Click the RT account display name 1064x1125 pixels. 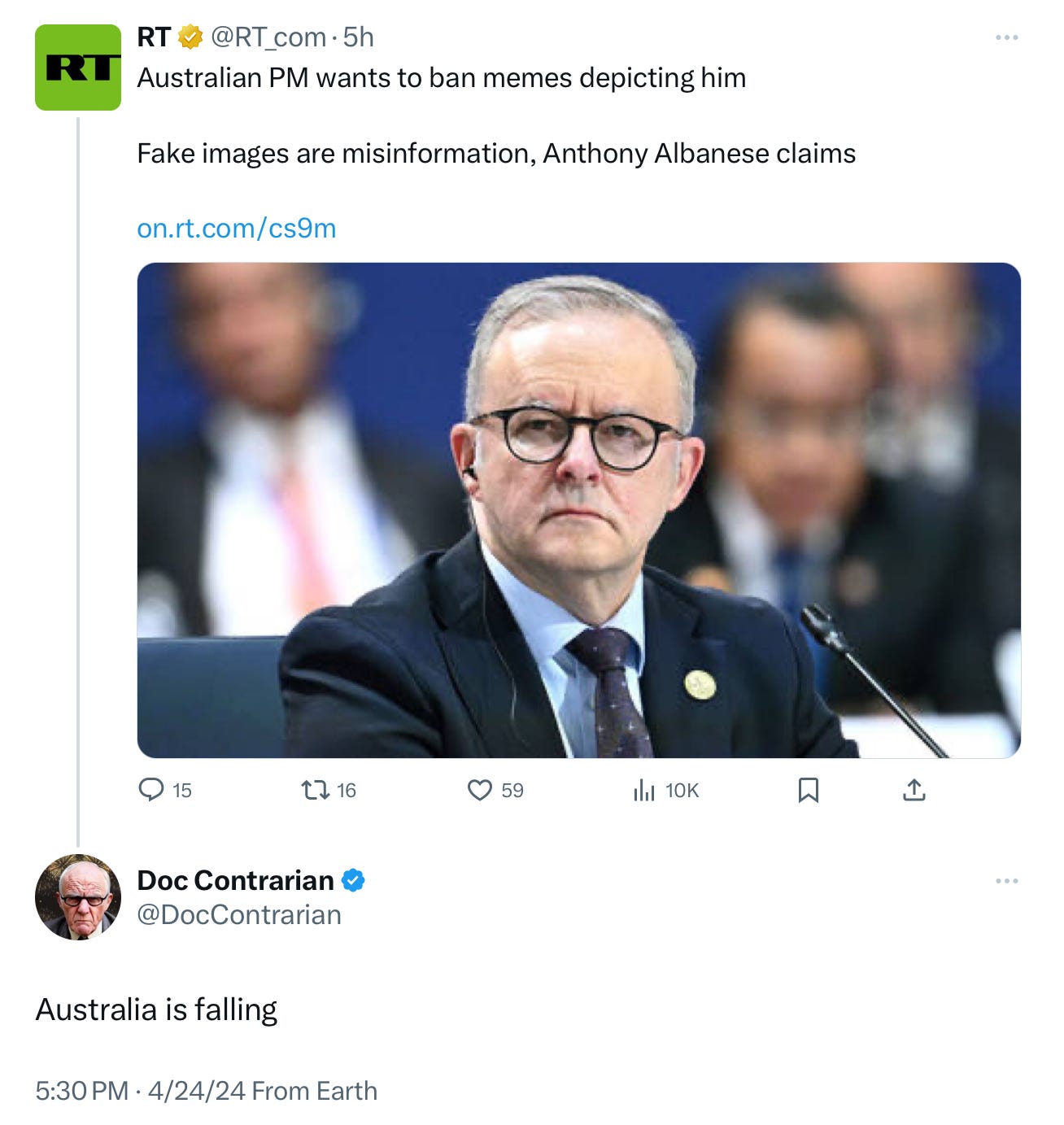pos(154,37)
